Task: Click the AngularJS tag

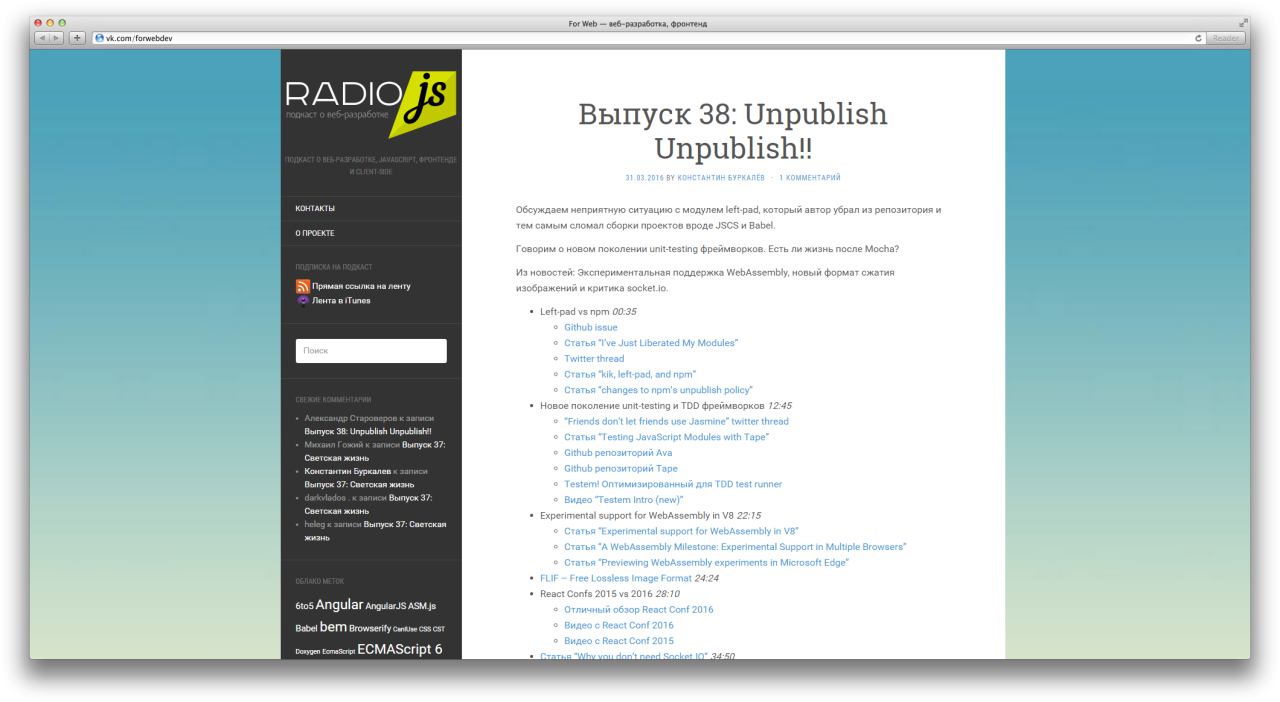Action: coord(386,606)
